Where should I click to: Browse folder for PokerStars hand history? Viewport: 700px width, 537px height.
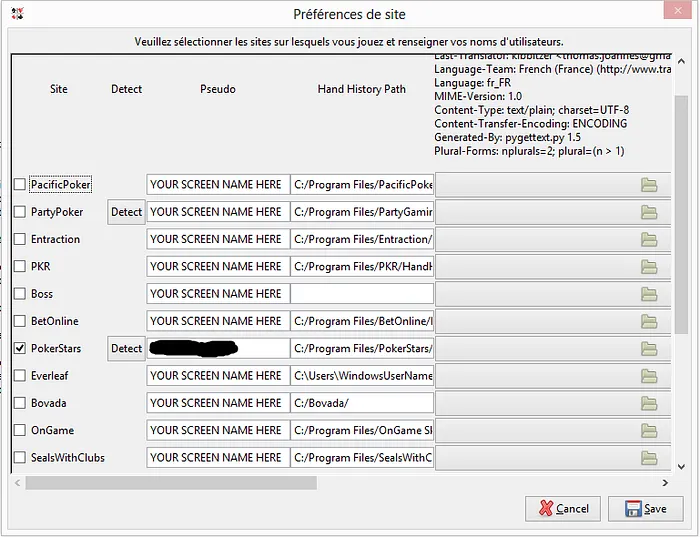[553, 349]
